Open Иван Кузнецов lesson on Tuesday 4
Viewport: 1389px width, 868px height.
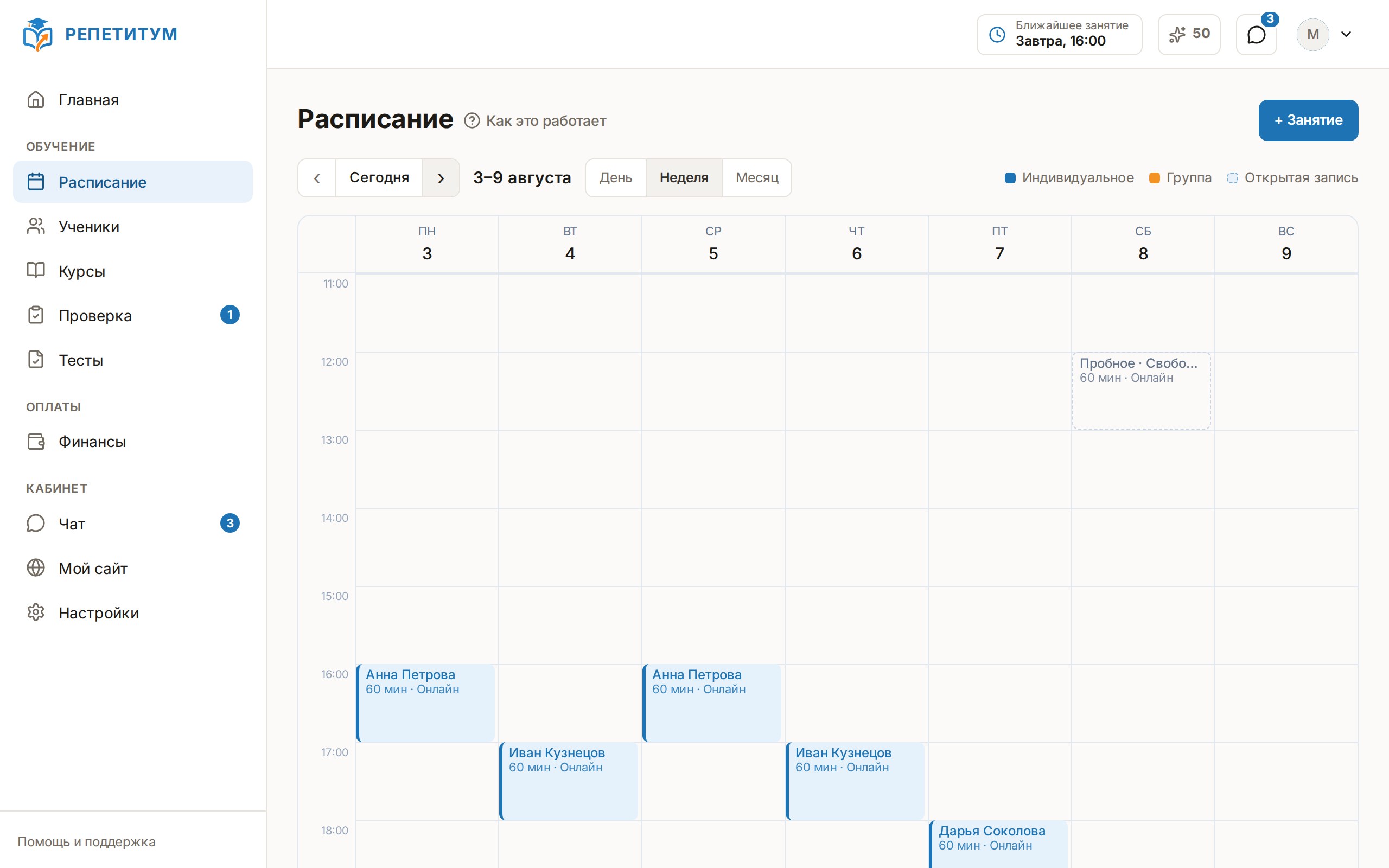pyautogui.click(x=569, y=781)
